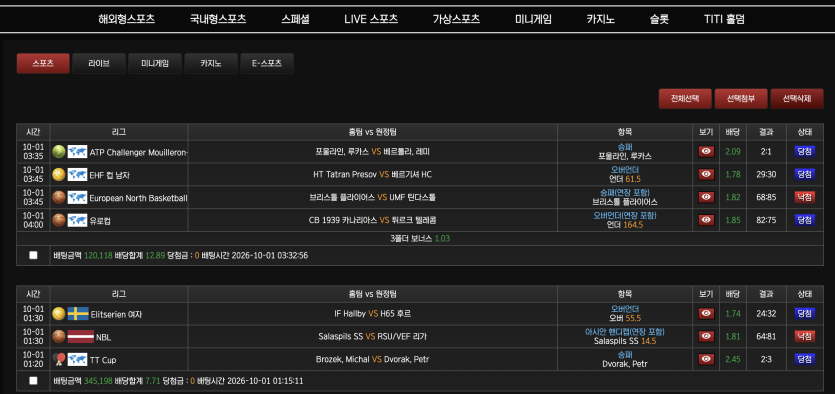Click handball icon in Elitserien 여자 row
The image size is (835, 394).
59,314
